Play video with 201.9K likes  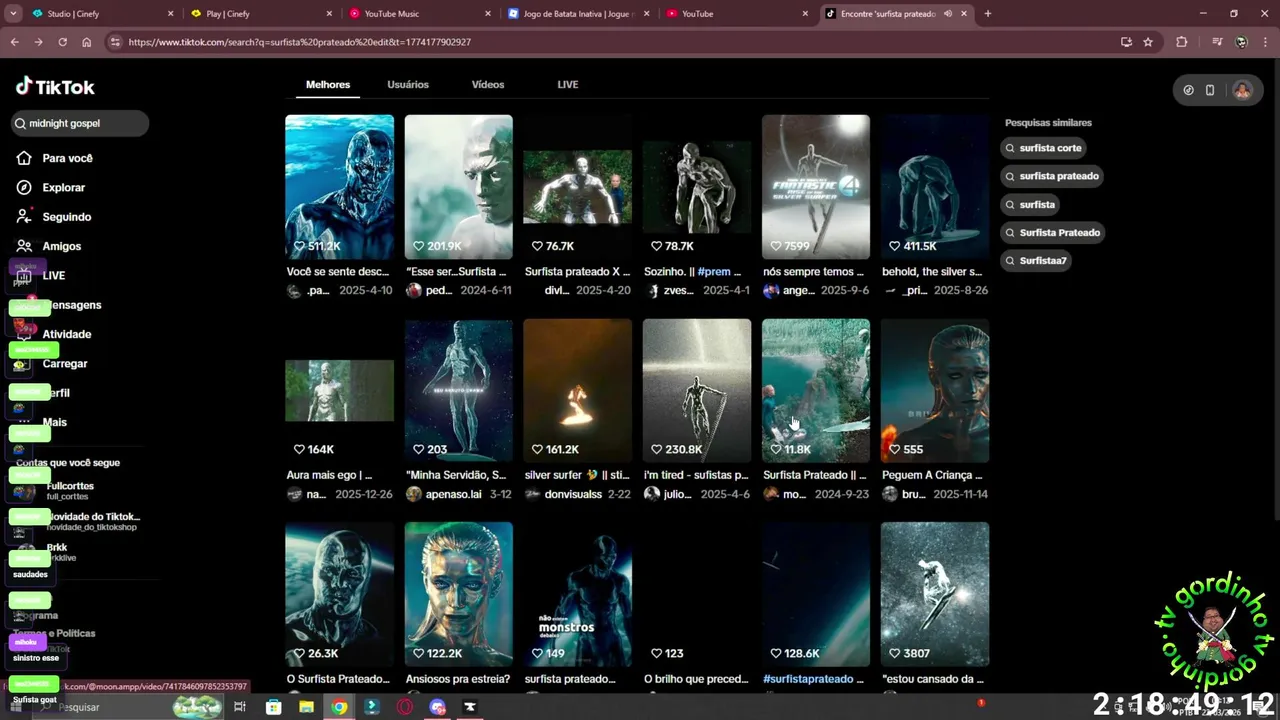click(x=458, y=187)
